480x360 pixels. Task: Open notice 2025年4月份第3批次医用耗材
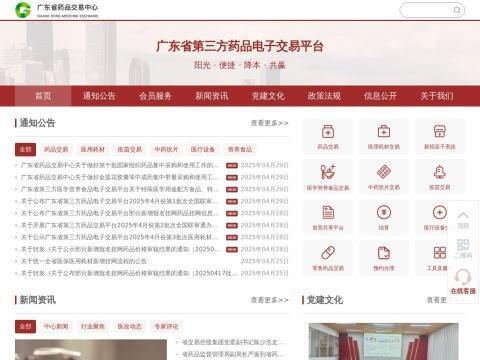point(119,237)
